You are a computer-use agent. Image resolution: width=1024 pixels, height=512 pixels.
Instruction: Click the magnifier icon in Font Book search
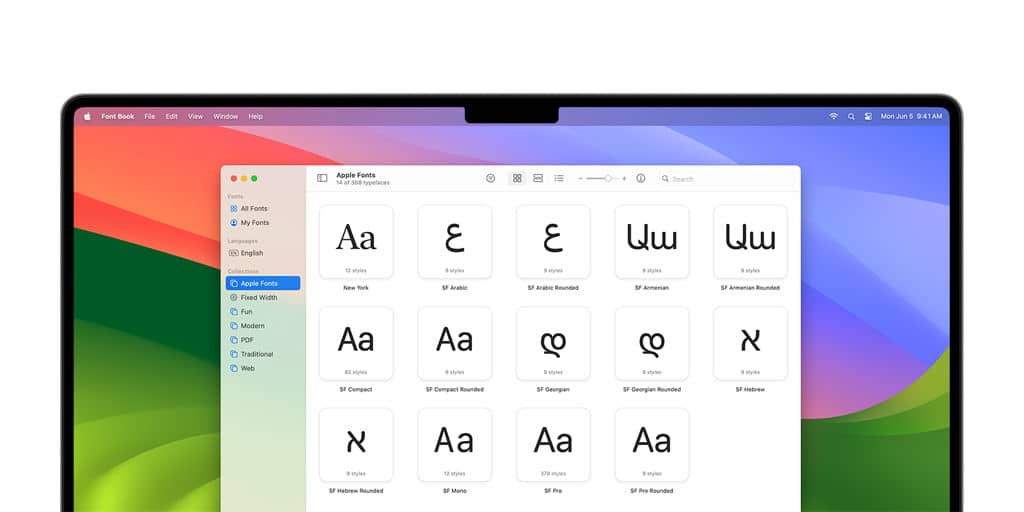tap(665, 178)
